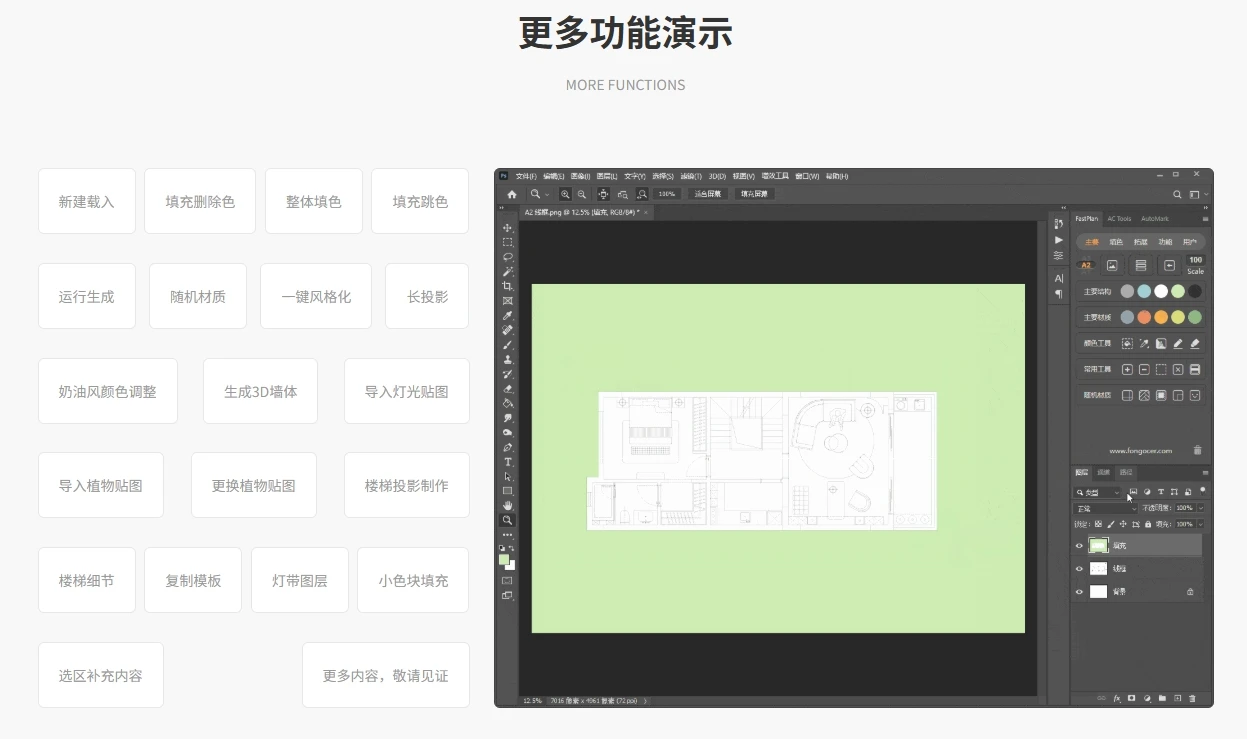Select the Move tool in Photoshop toolbar
The height and width of the screenshot is (739, 1247).
pyautogui.click(x=508, y=228)
